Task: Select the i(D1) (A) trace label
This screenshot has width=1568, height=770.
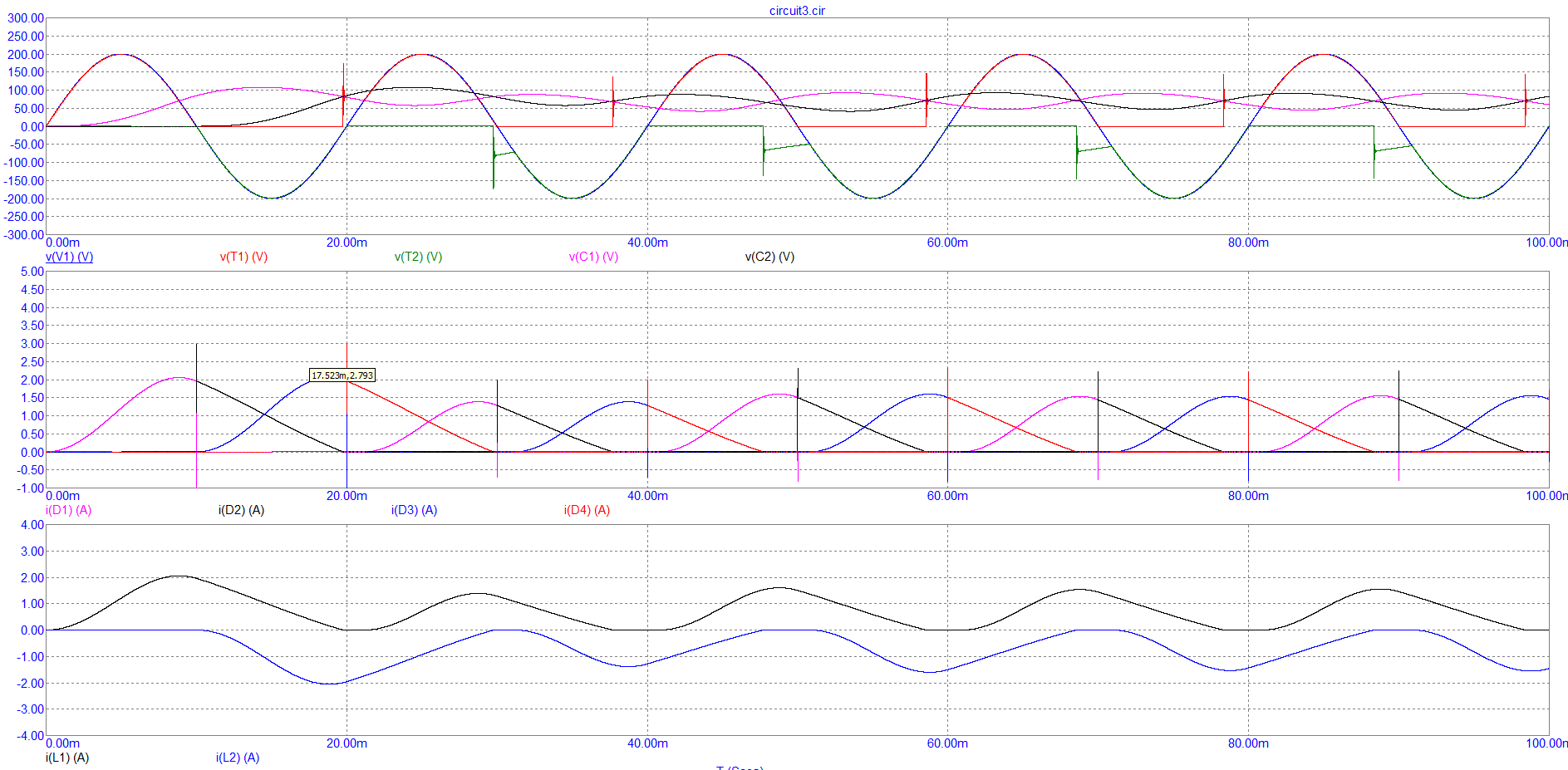Action: tap(68, 510)
